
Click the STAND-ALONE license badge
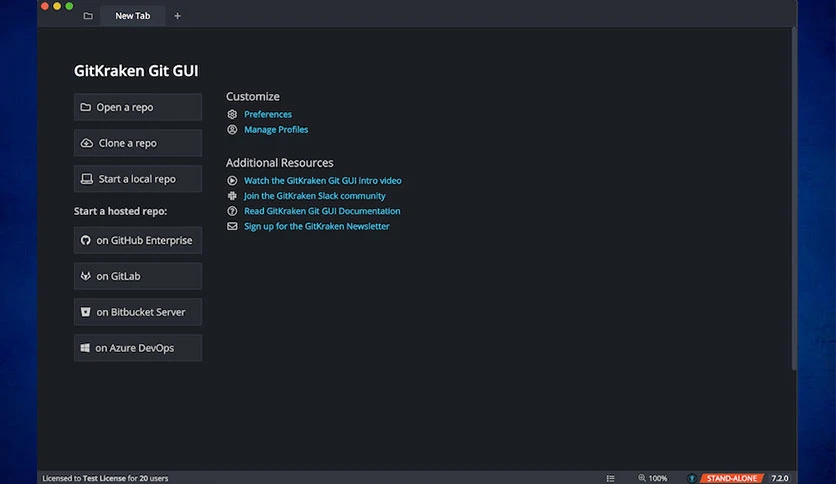click(732, 478)
